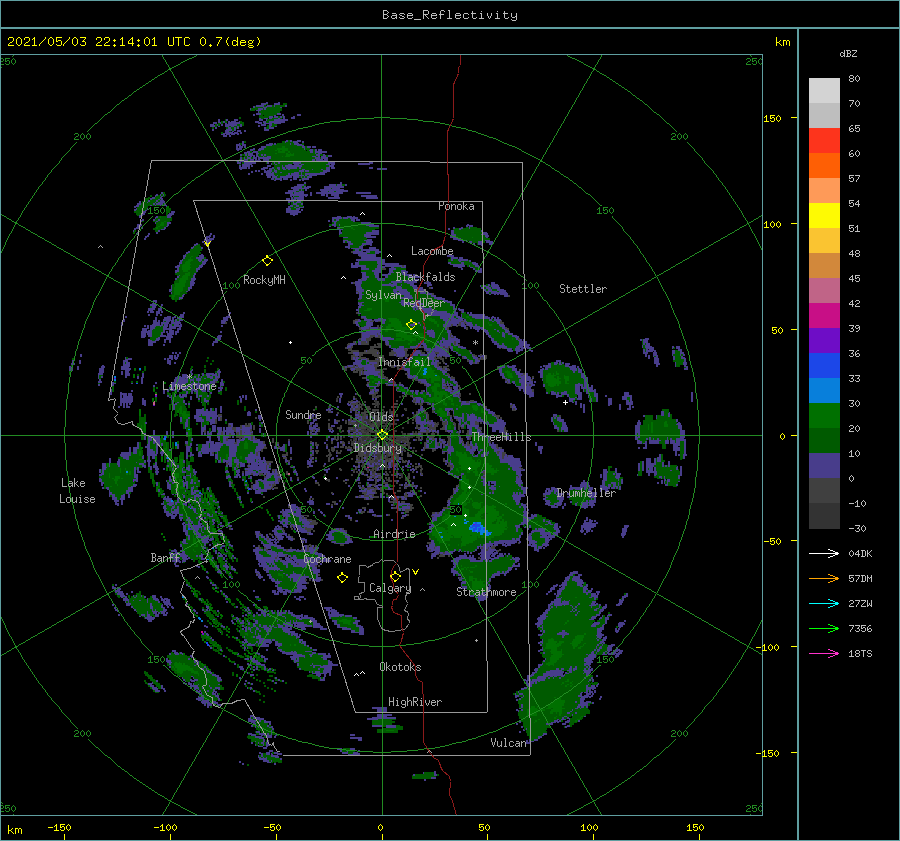The width and height of the screenshot is (900, 841).
Task: Click the Limestone label
Action: [189, 386]
